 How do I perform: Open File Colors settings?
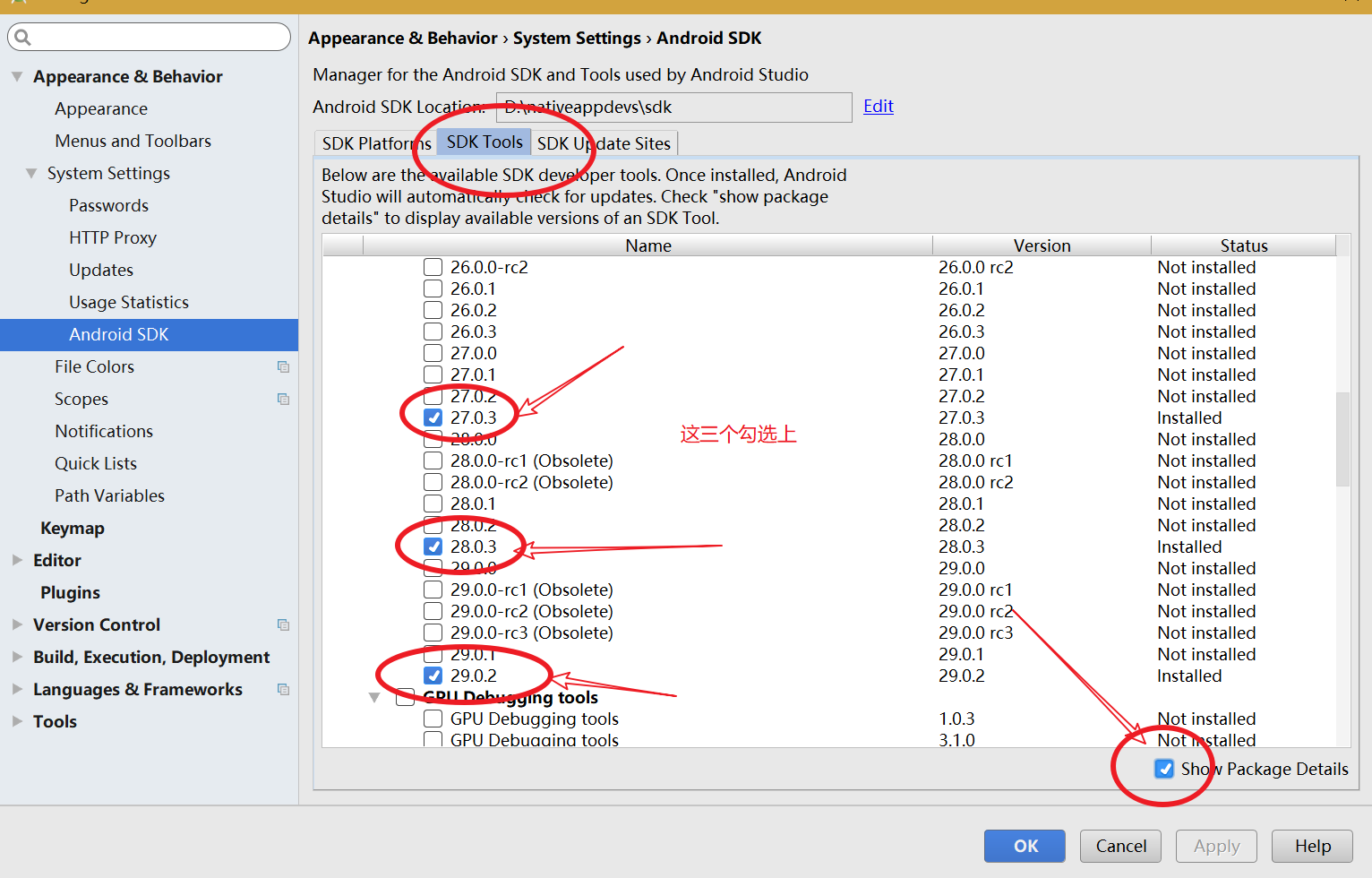point(94,366)
